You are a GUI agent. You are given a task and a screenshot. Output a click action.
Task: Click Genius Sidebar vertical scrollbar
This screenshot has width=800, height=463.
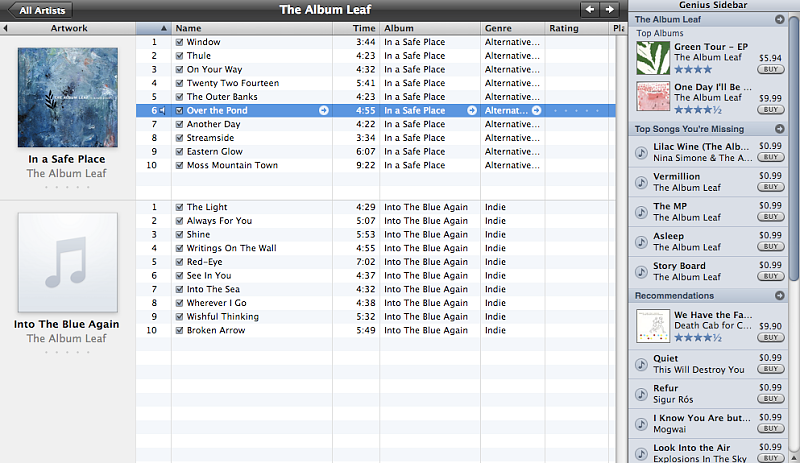point(794,148)
